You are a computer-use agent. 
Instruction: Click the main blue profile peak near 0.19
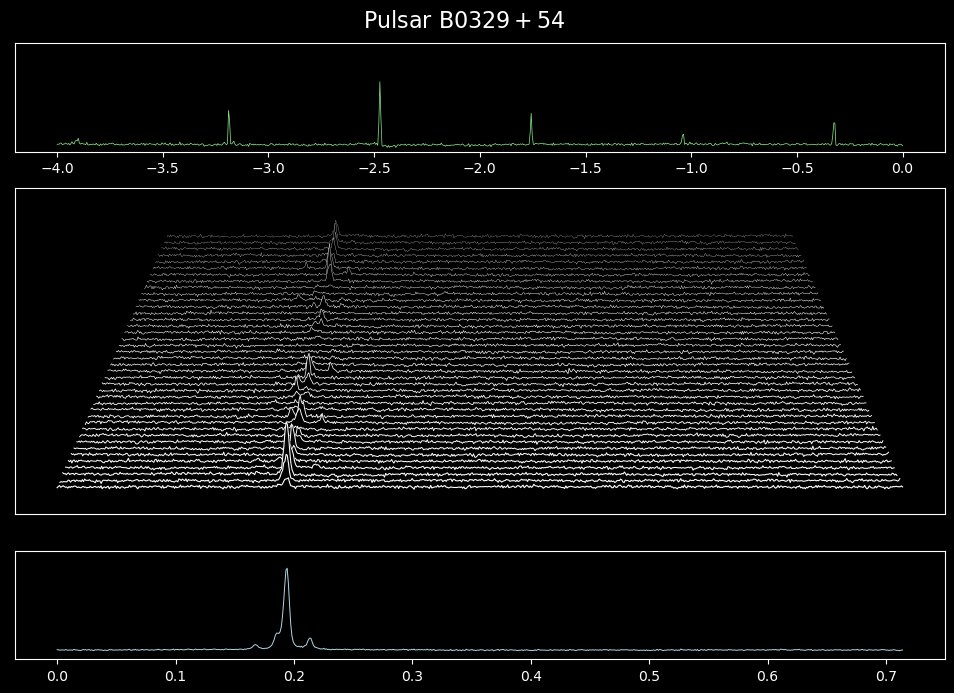pos(287,608)
